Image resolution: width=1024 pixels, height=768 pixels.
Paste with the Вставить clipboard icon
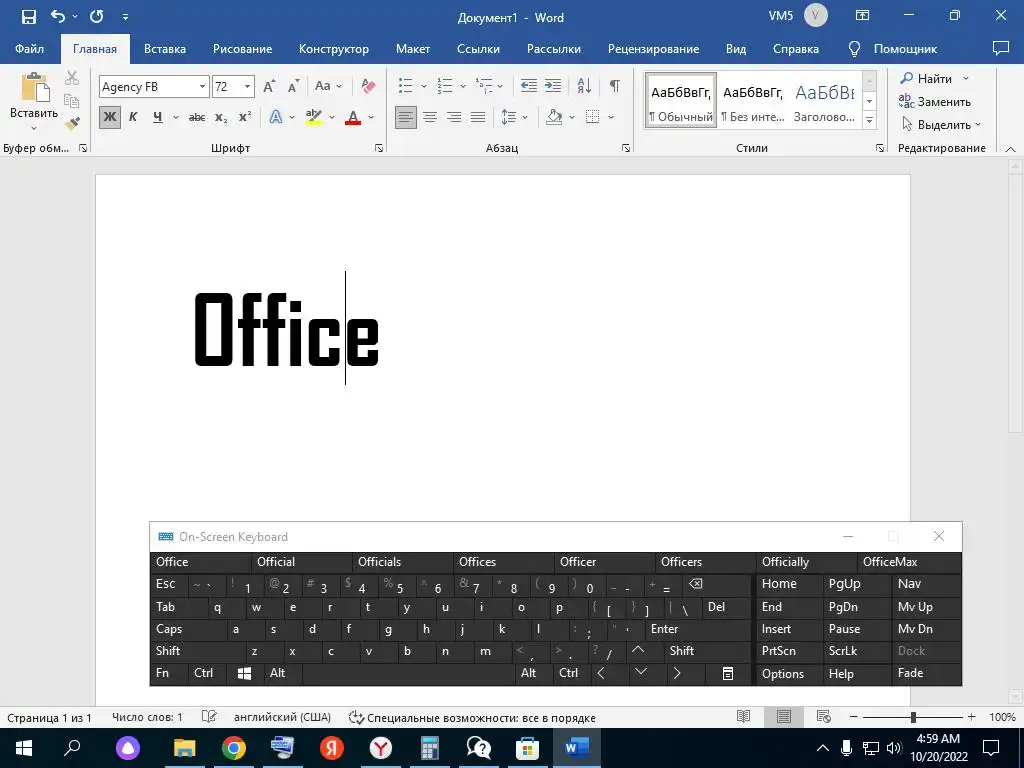coord(34,88)
